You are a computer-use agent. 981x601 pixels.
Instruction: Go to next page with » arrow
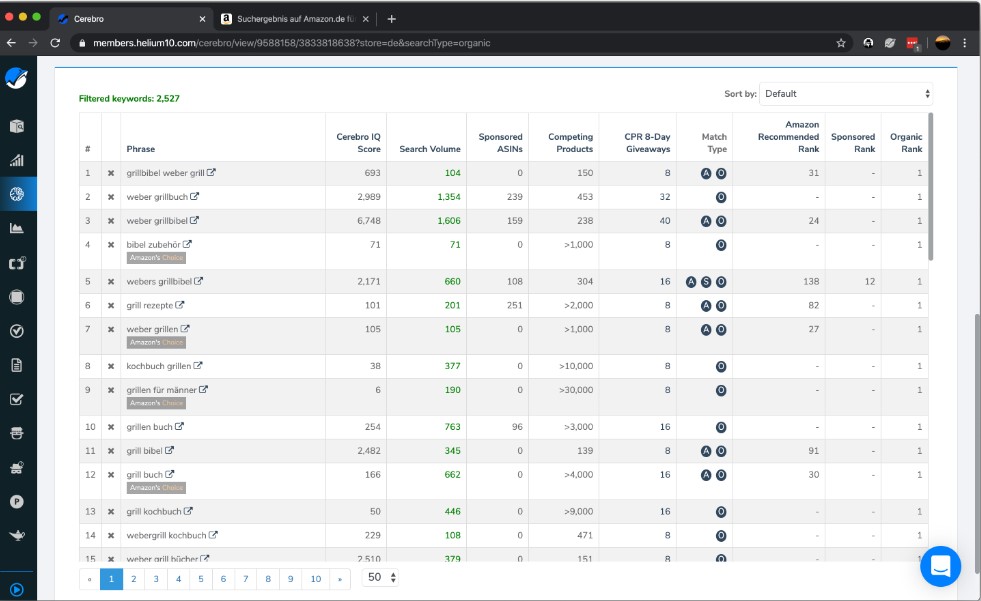tap(338, 579)
